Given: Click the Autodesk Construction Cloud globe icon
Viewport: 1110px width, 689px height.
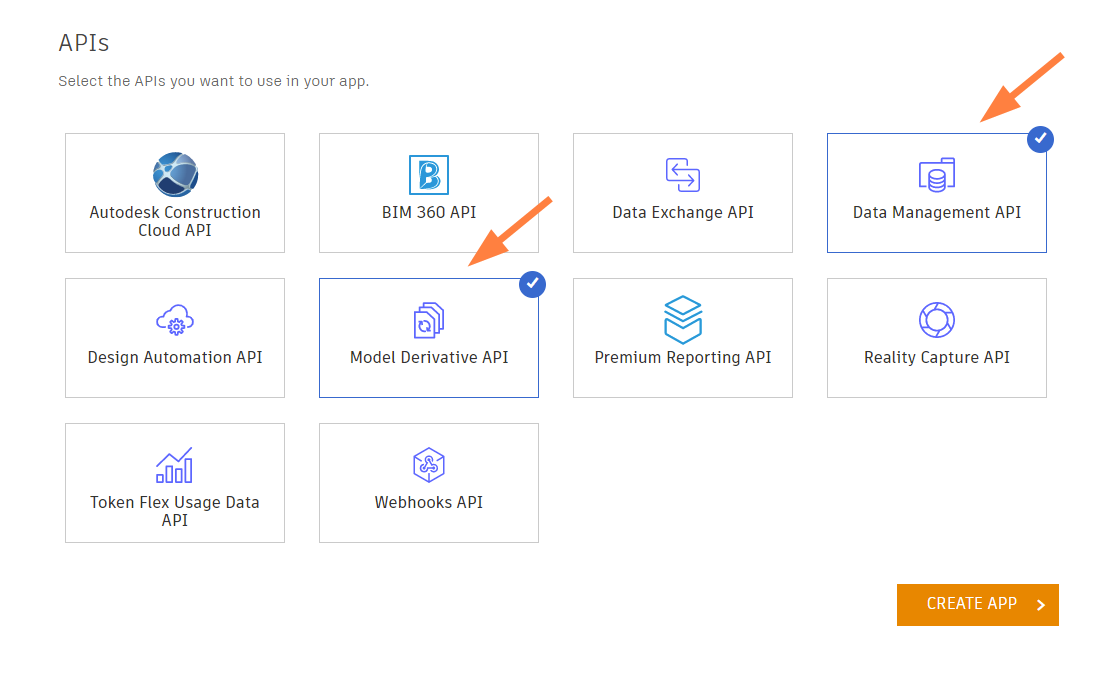Looking at the screenshot, I should 175,175.
